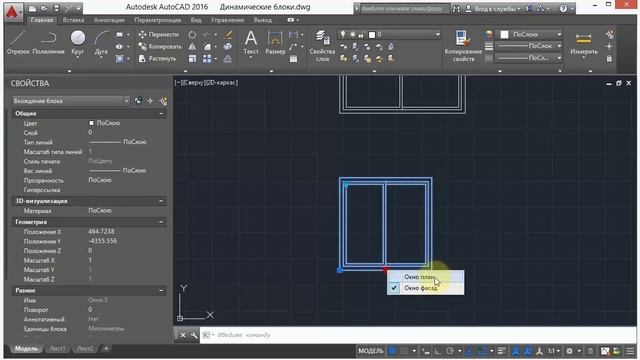Select the Отрезок (Line) tool
This screenshot has width=640, height=360.
click(x=18, y=42)
